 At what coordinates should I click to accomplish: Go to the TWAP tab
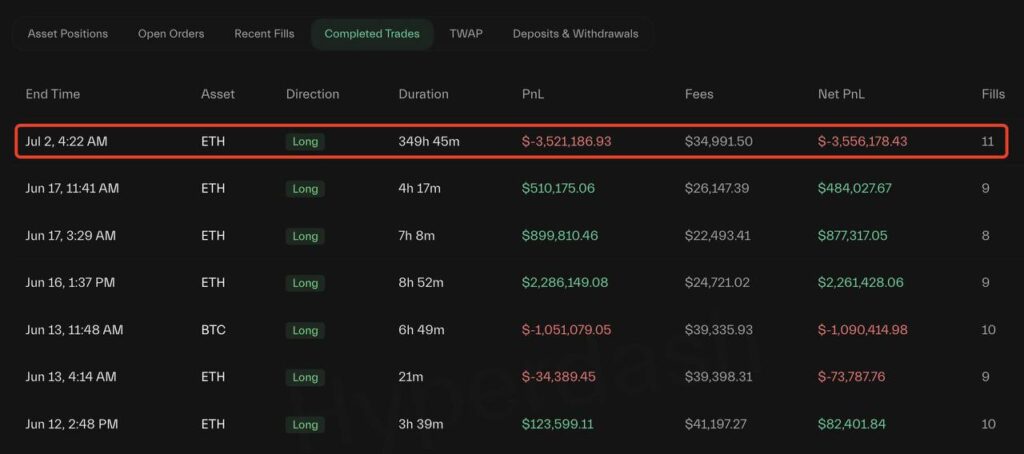(466, 34)
